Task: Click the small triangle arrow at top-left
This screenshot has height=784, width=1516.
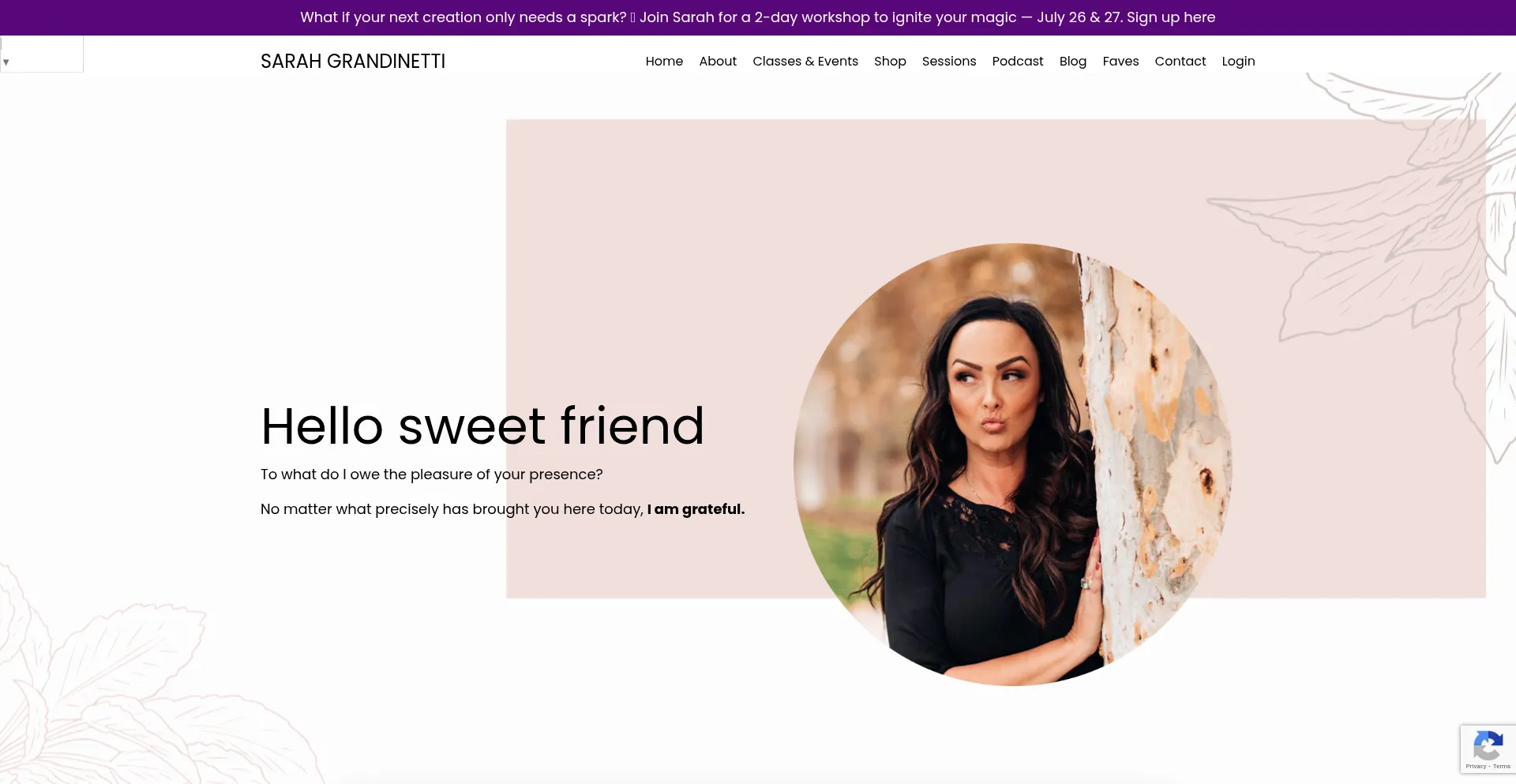Action: coord(6,62)
